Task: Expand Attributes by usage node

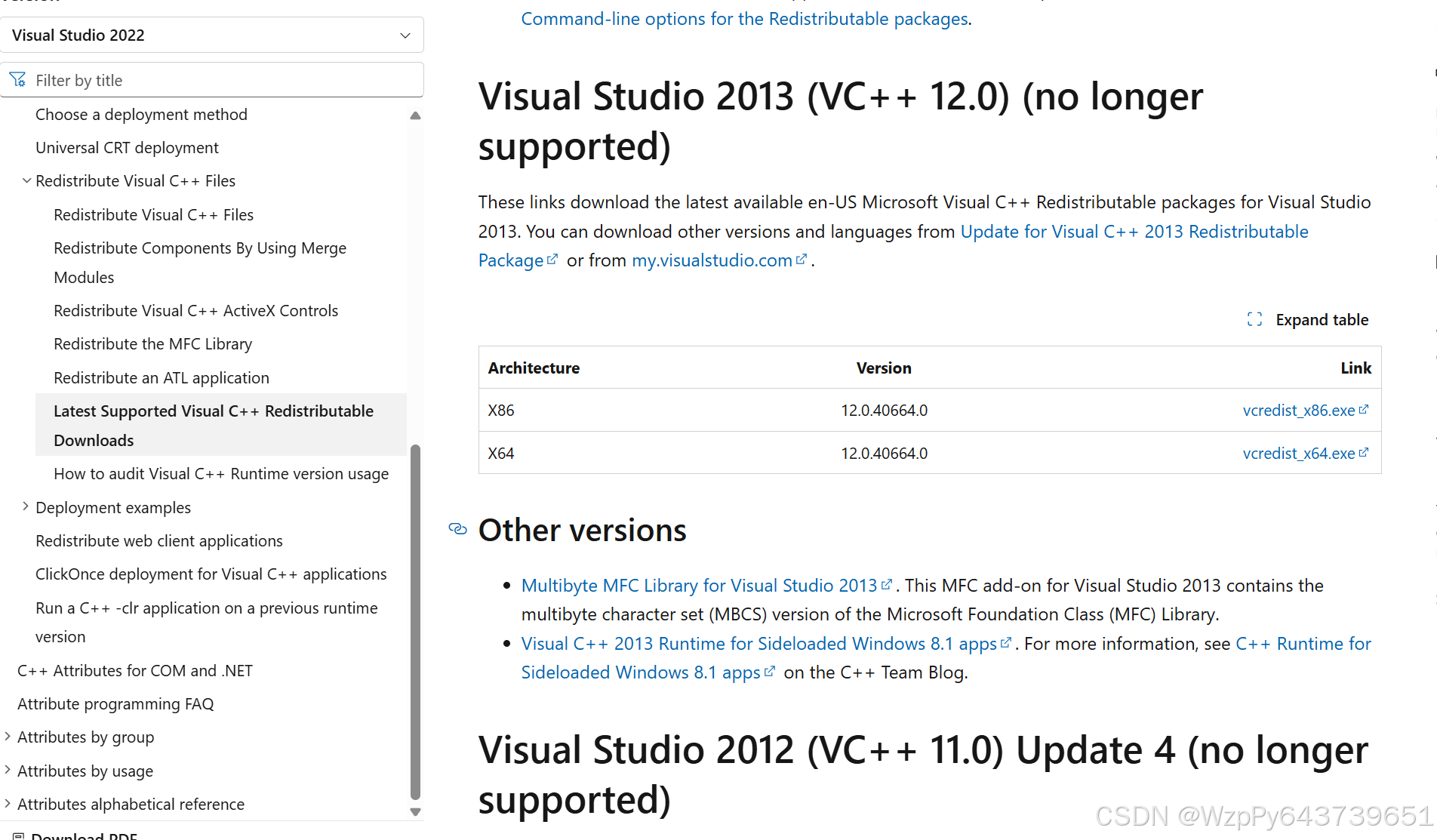Action: click(8, 770)
